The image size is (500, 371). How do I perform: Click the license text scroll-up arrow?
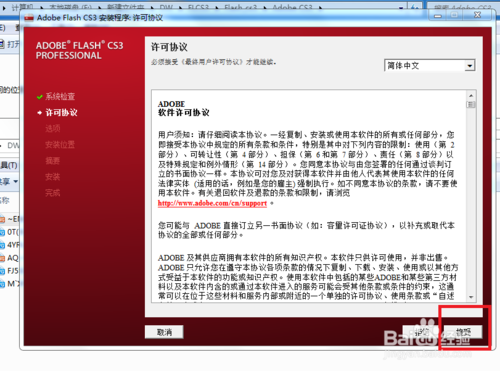click(471, 96)
